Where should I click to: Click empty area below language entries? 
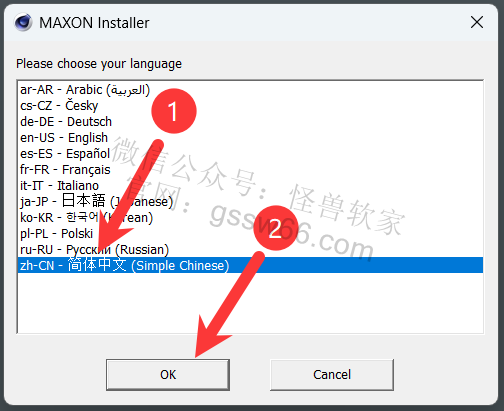pyautogui.click(x=250, y=303)
